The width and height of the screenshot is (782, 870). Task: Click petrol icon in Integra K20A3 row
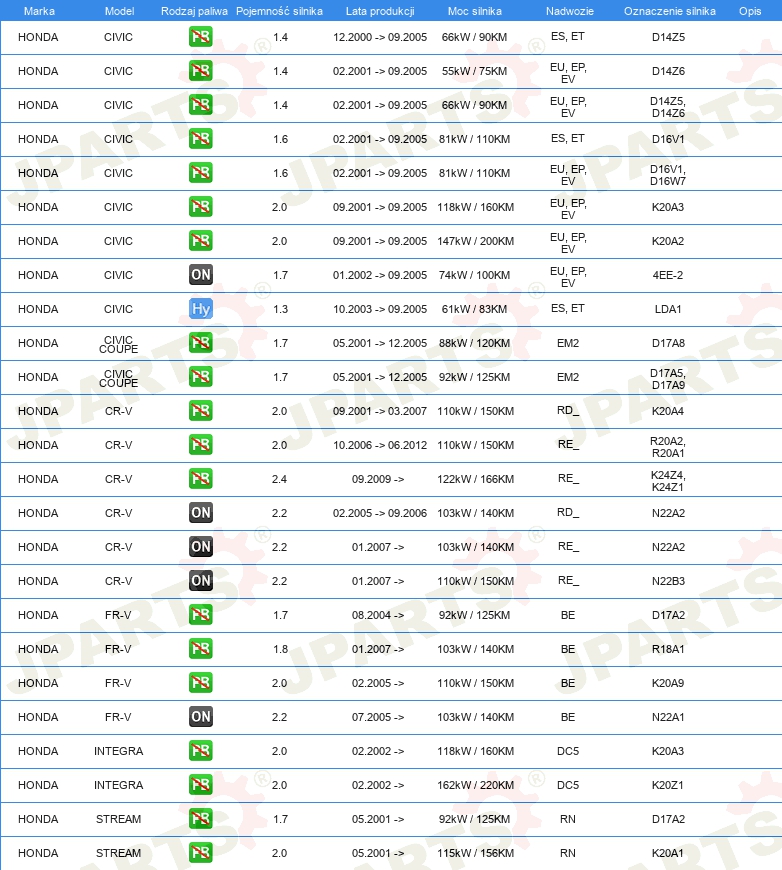(x=200, y=751)
